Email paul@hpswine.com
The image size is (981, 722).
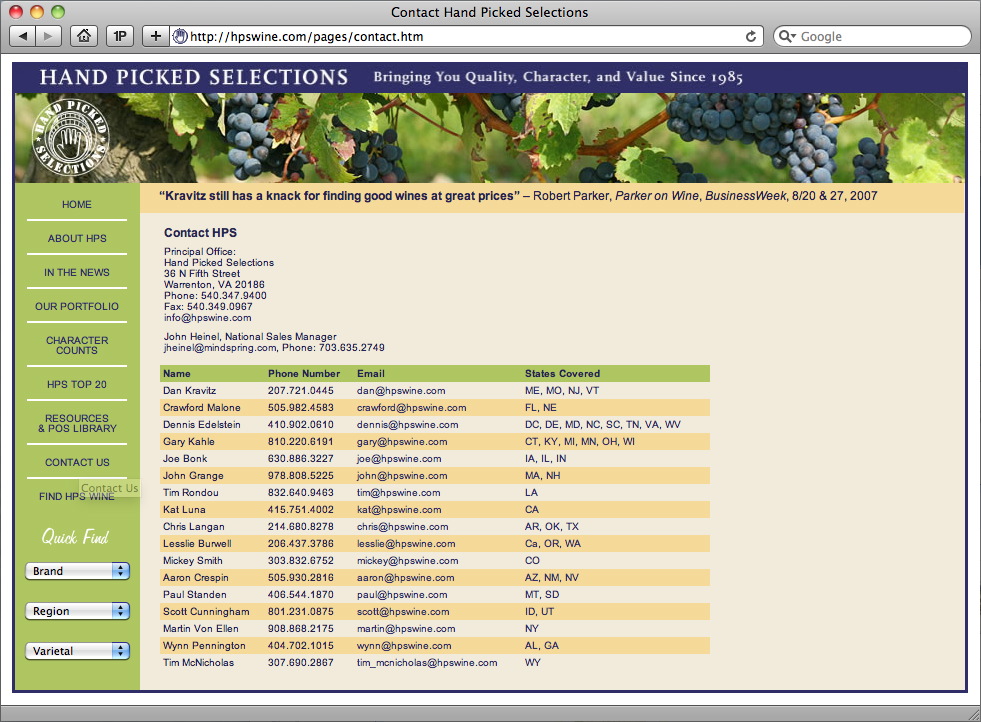coord(402,594)
